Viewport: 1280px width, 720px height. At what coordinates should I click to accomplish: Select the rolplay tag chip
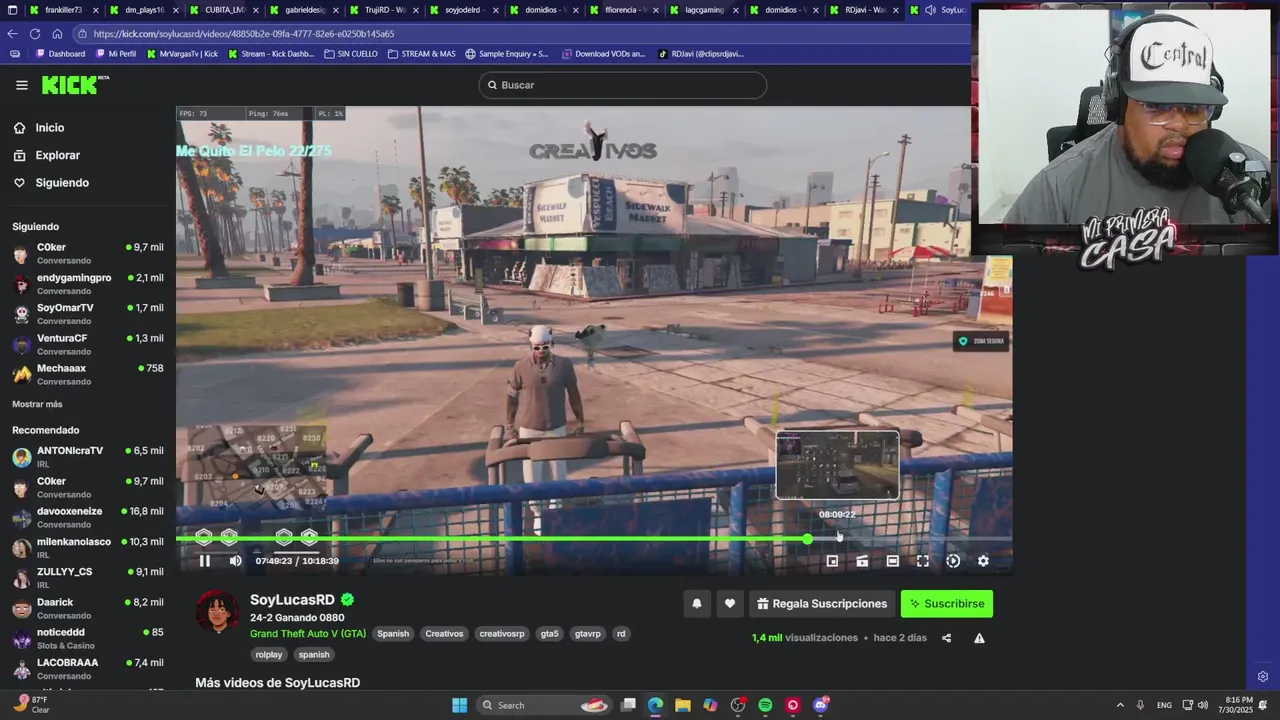(269, 655)
